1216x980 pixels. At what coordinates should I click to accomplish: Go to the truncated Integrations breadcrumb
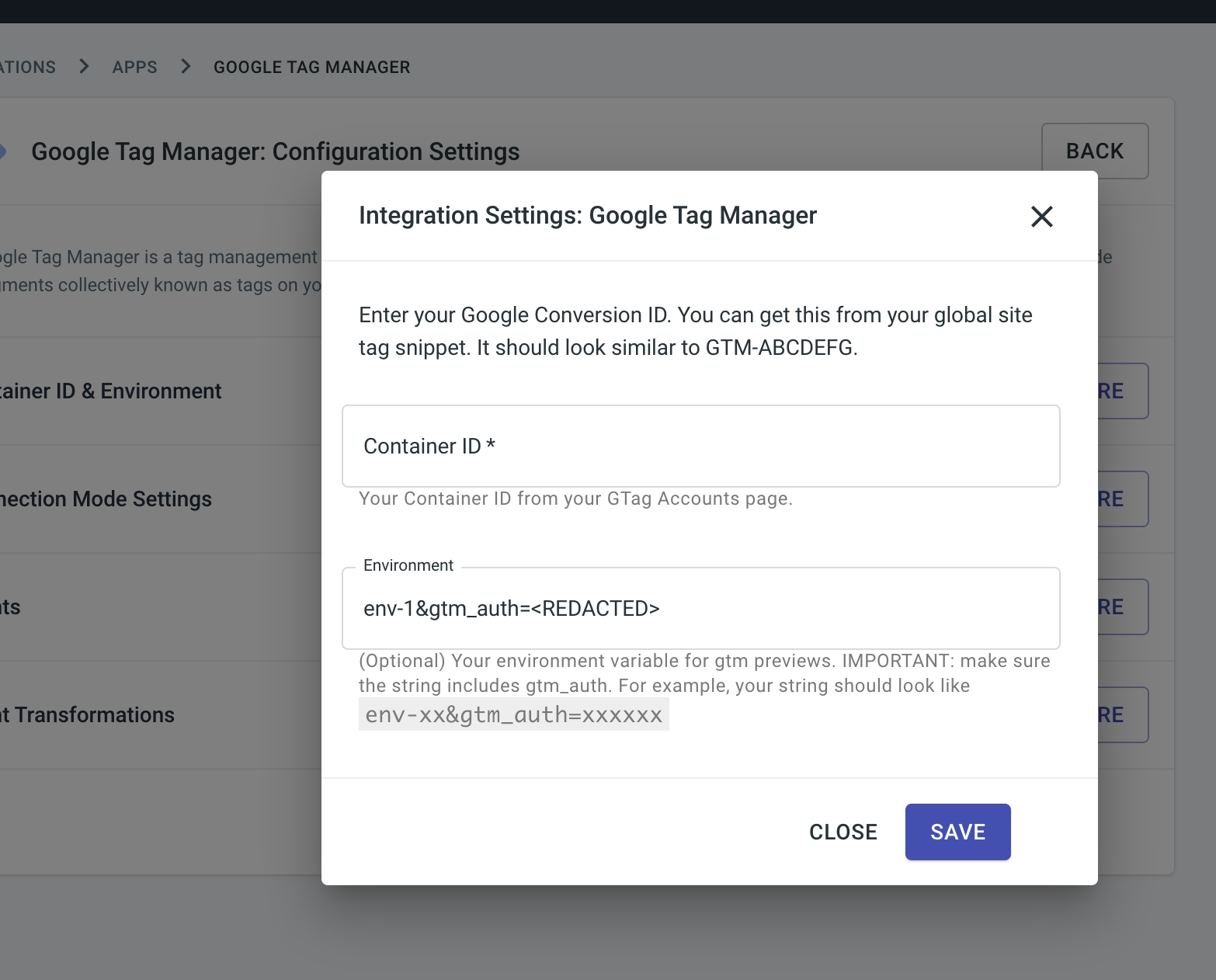(27, 68)
